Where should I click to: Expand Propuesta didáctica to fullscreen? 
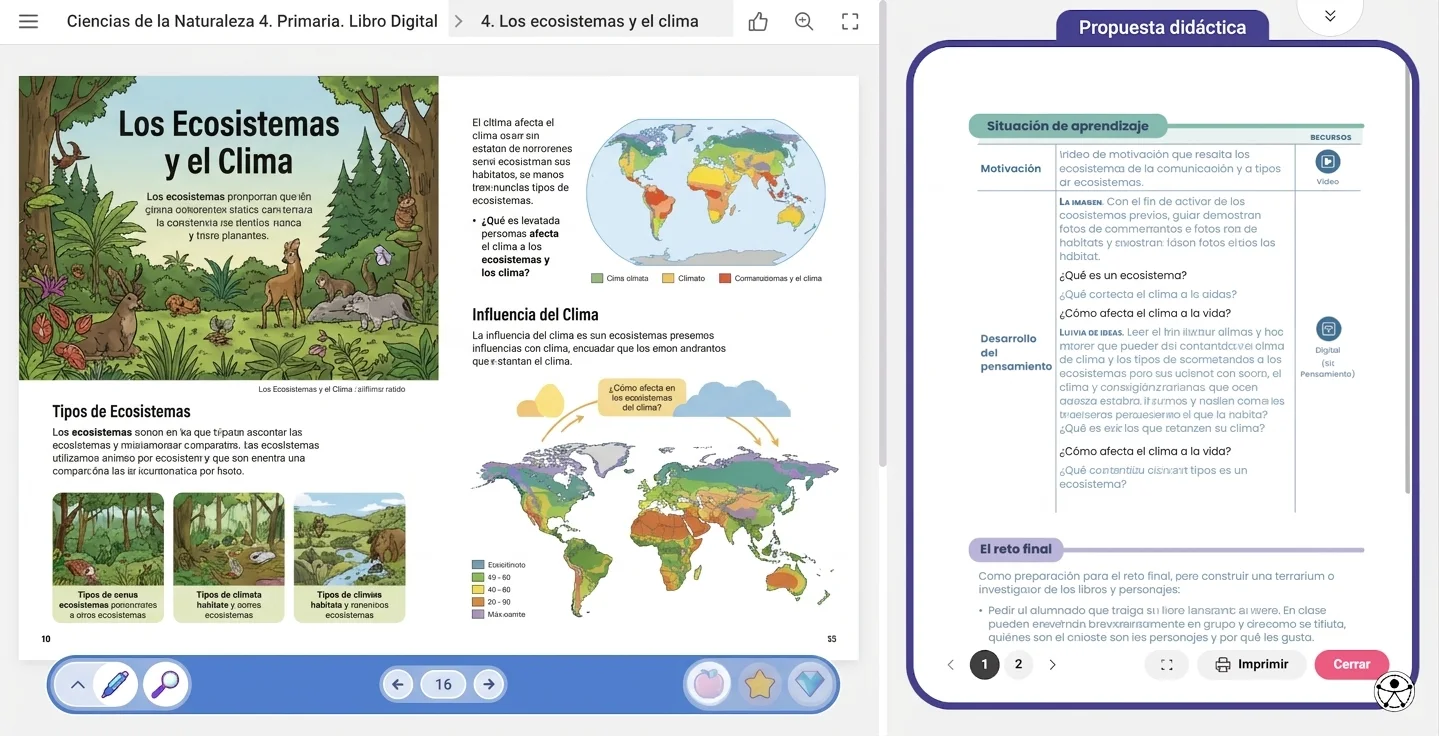1166,664
